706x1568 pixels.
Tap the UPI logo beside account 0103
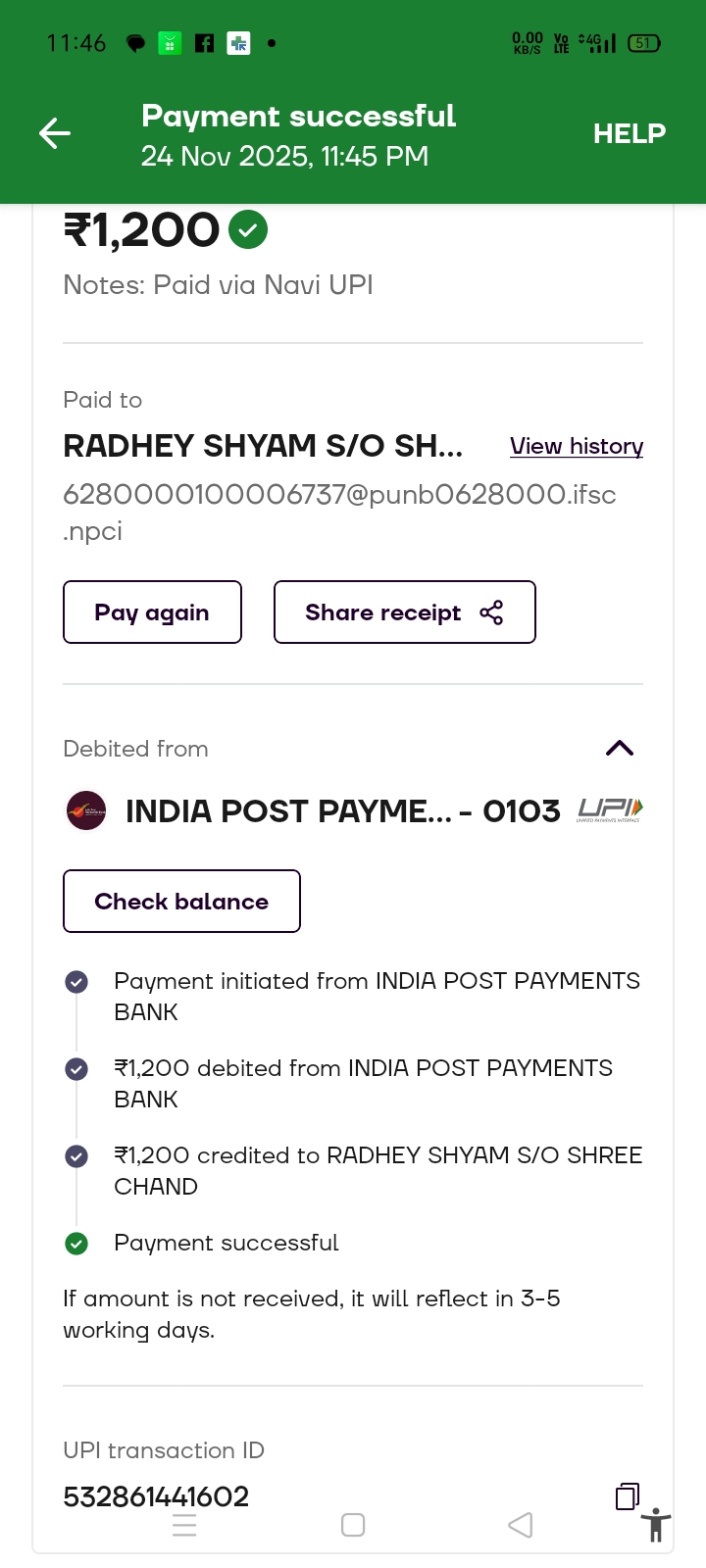click(610, 809)
